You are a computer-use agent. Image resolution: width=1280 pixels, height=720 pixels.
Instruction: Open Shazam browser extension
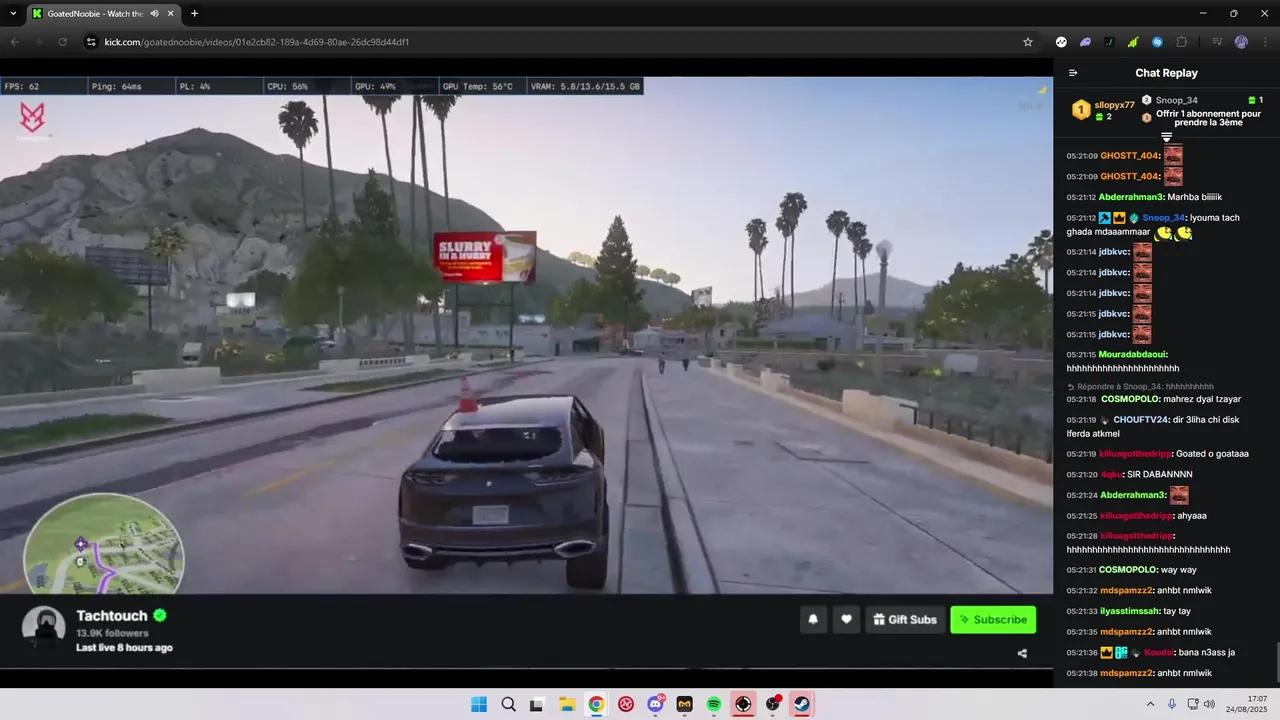pyautogui.click(x=1157, y=42)
